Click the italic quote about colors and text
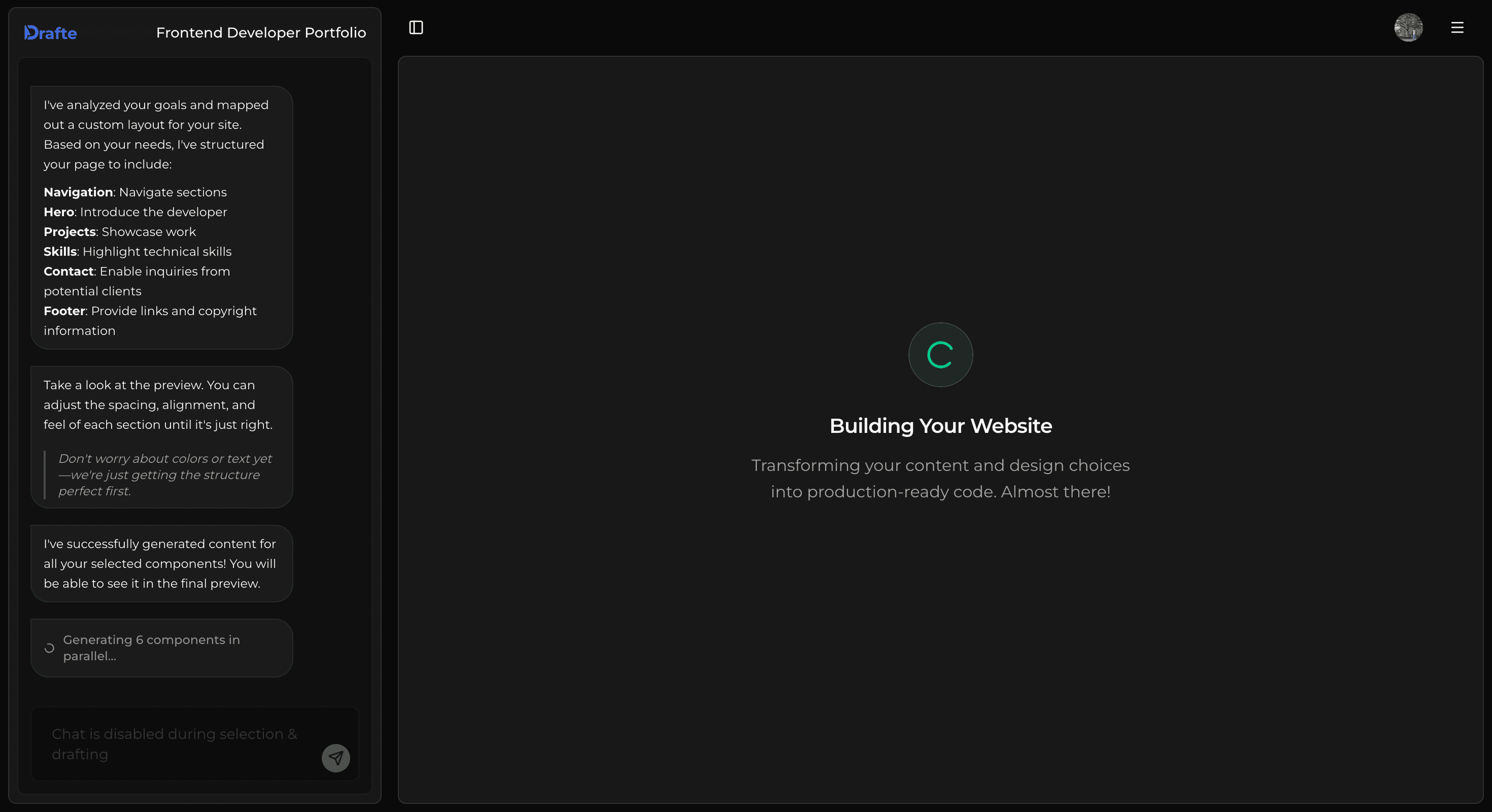This screenshot has height=812, width=1492. pos(164,475)
